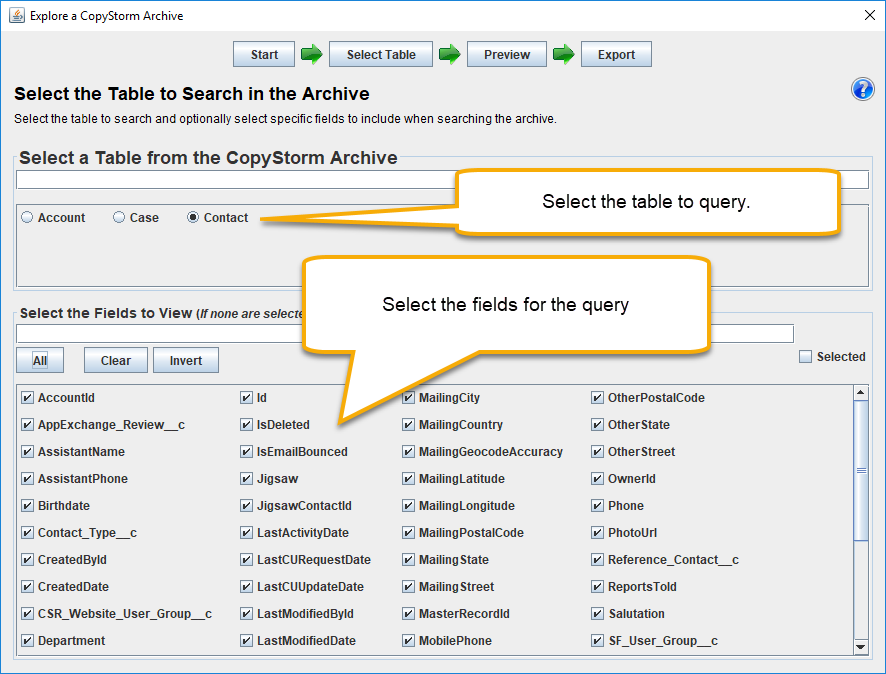886x674 pixels.
Task: Click the Java app icon in title bar
Action: click(x=17, y=15)
